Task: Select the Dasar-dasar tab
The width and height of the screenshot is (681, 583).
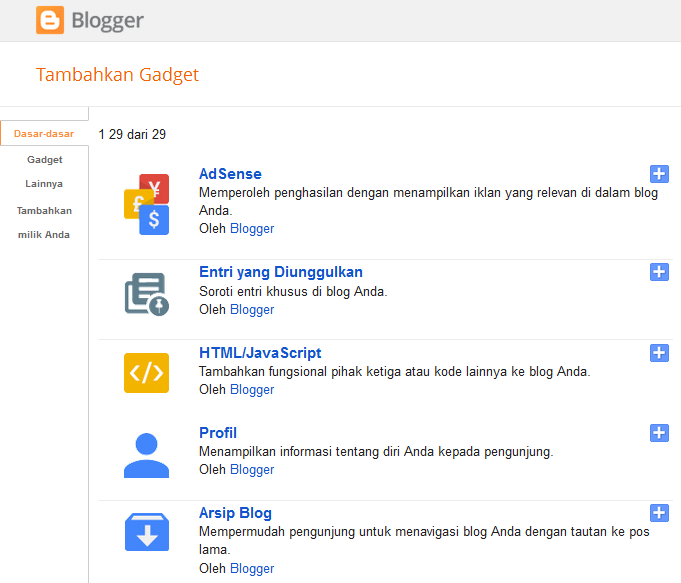Action: tap(44, 133)
